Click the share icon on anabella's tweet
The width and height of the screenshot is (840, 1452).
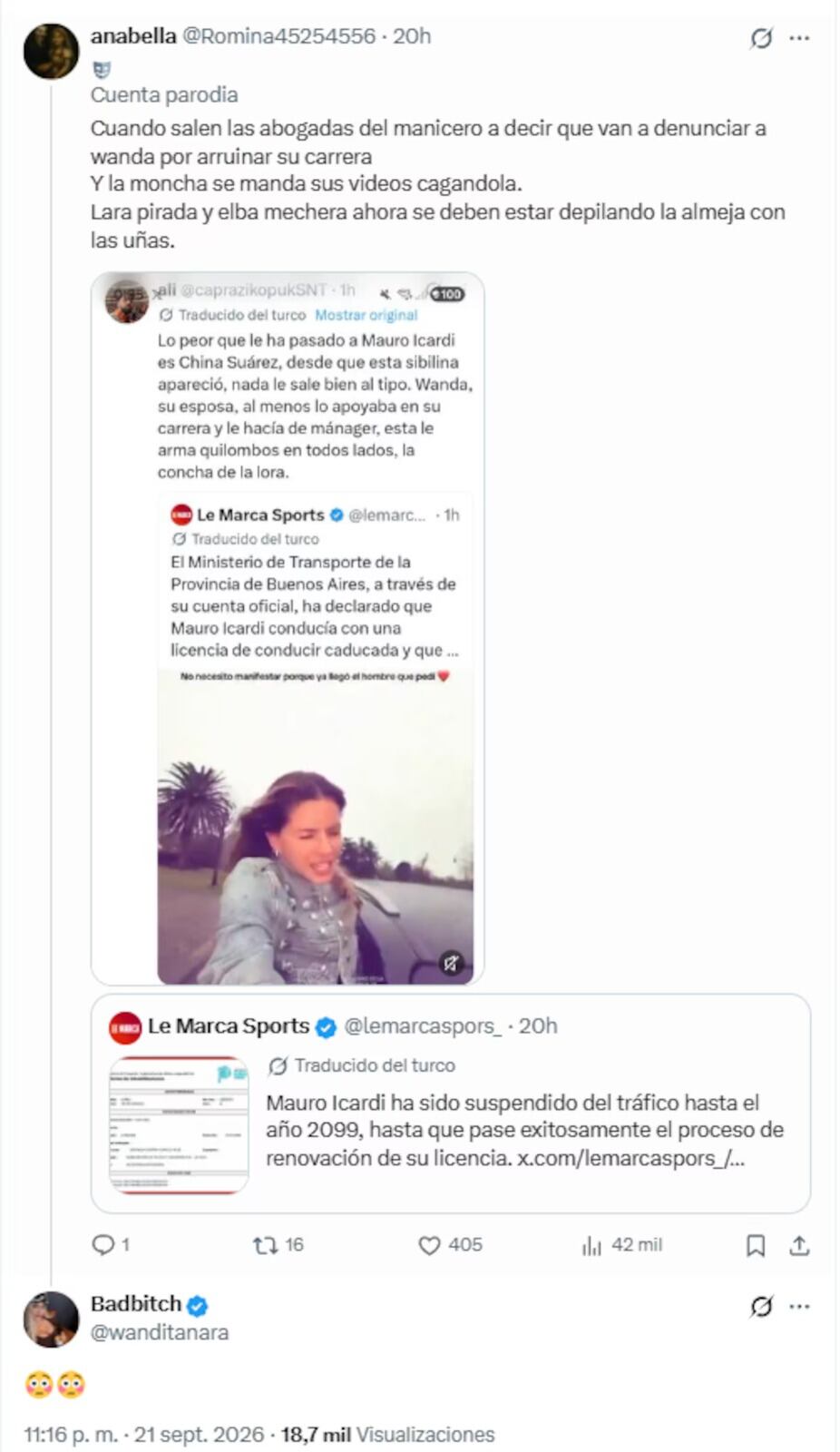pos(799,1245)
